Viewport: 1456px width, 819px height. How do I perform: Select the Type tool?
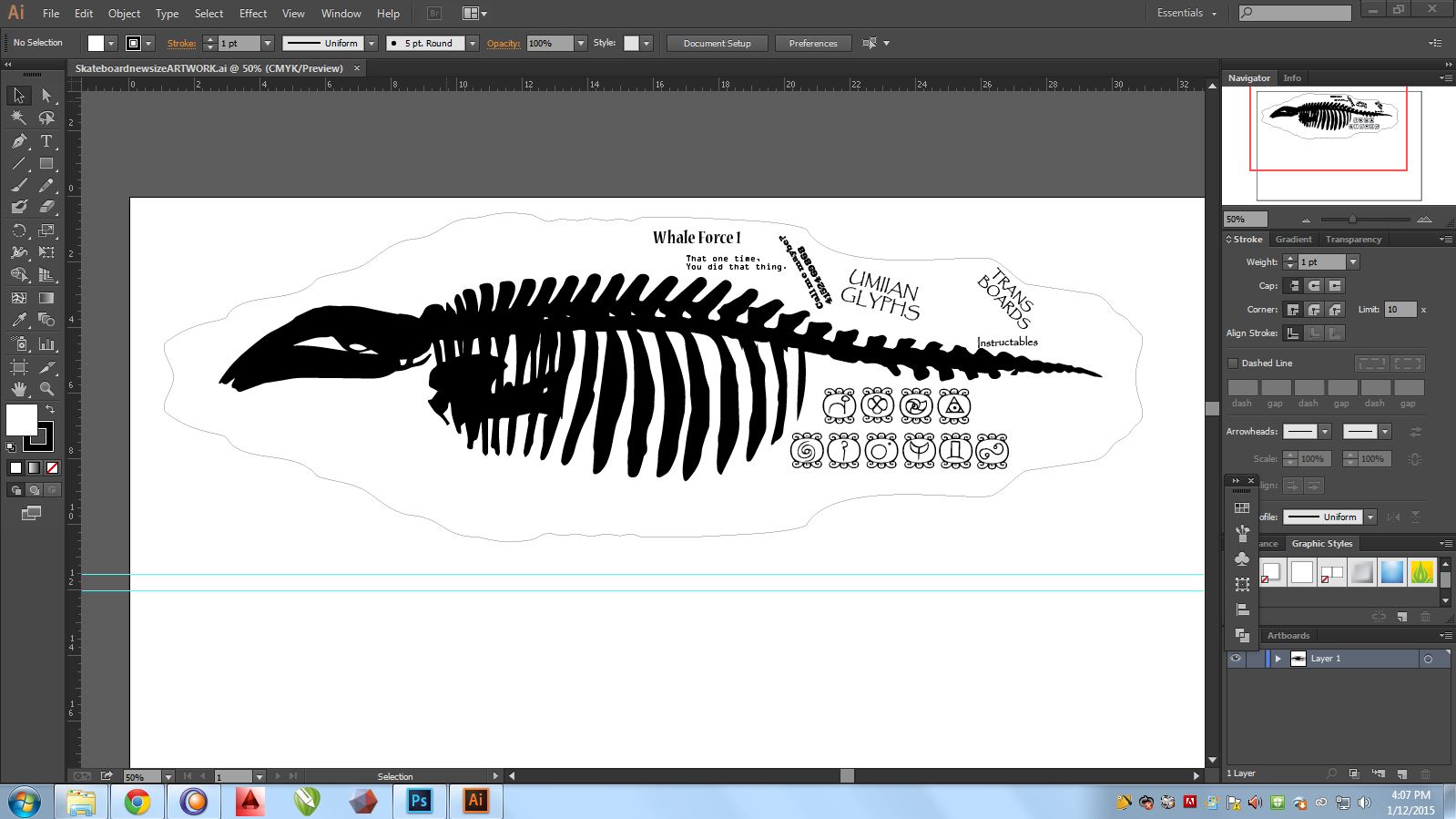[46, 141]
